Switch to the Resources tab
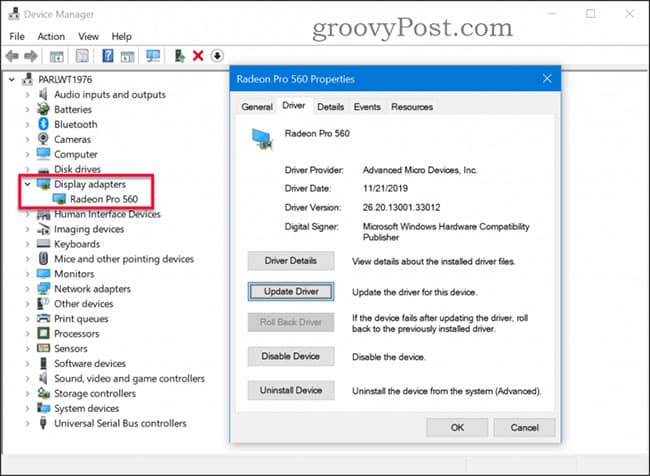Image resolution: width=650 pixels, height=476 pixels. tap(412, 107)
